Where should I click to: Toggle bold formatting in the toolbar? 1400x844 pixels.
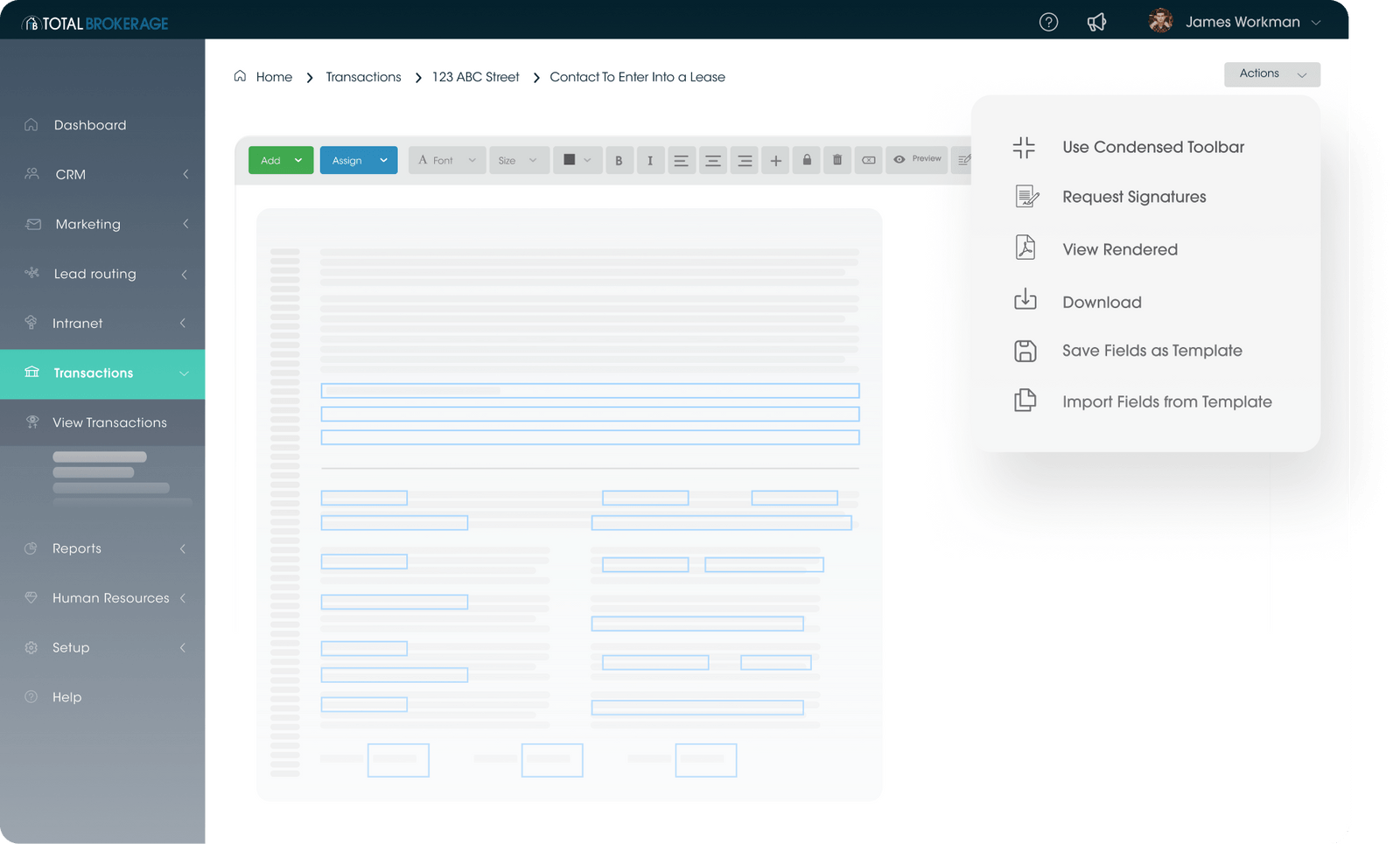[619, 160]
